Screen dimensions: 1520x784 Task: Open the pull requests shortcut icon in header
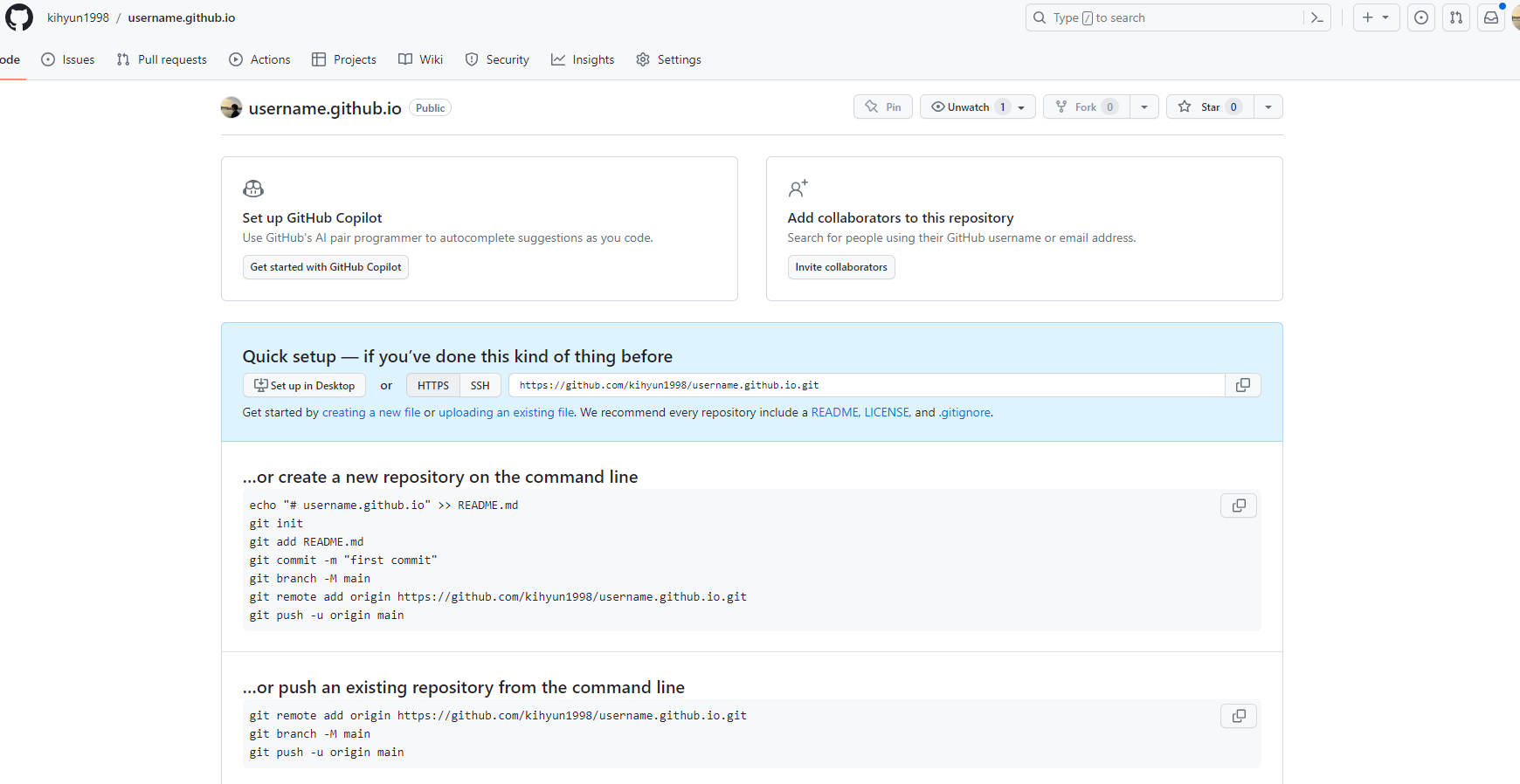click(1456, 17)
